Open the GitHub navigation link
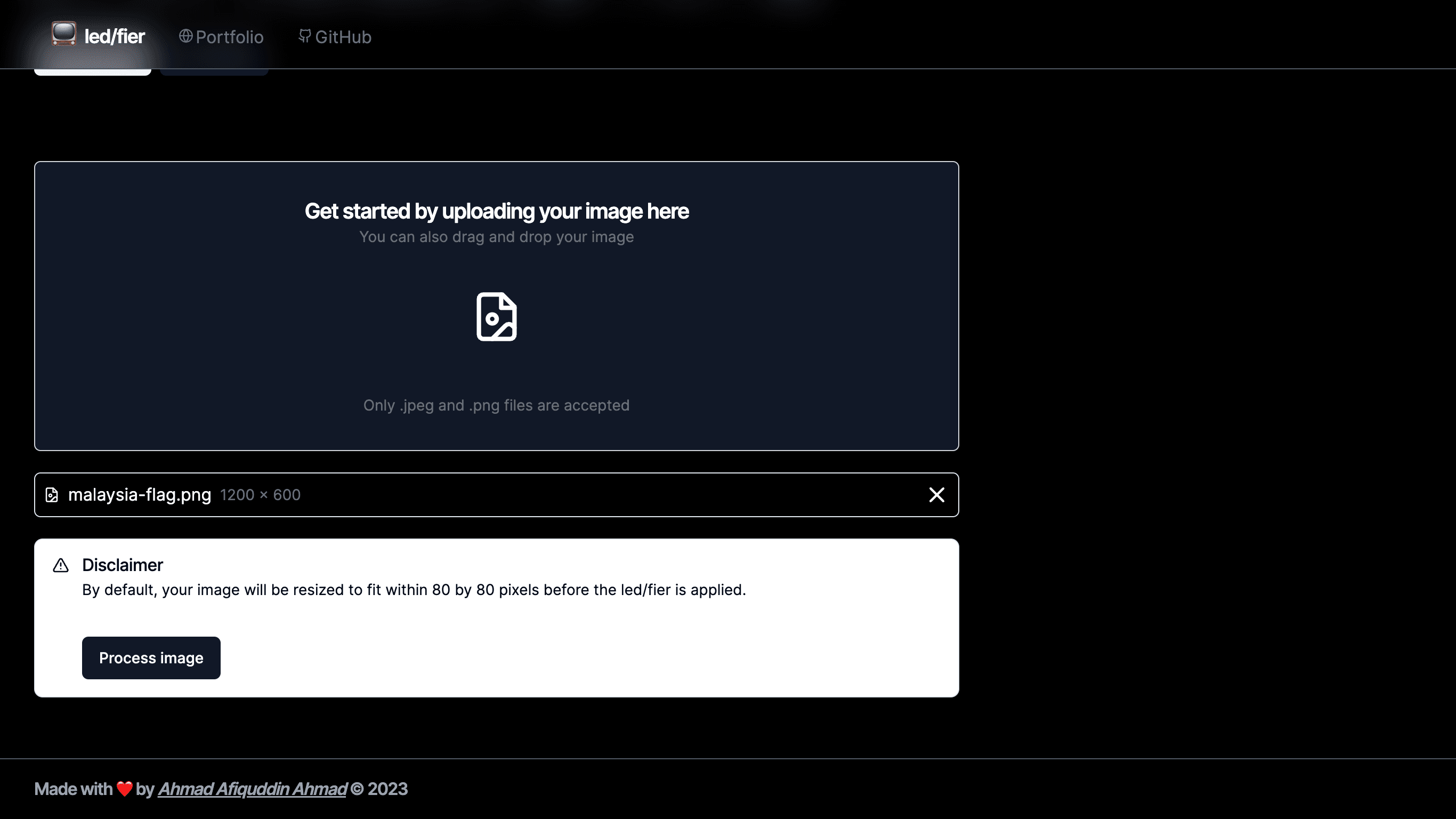 [343, 37]
